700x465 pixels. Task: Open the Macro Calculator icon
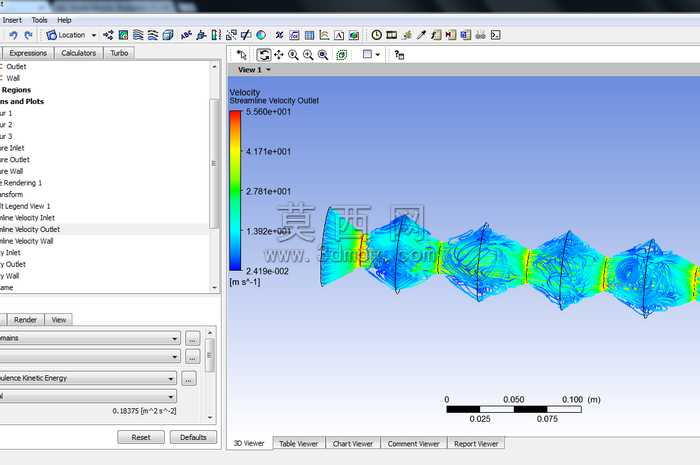(451, 35)
